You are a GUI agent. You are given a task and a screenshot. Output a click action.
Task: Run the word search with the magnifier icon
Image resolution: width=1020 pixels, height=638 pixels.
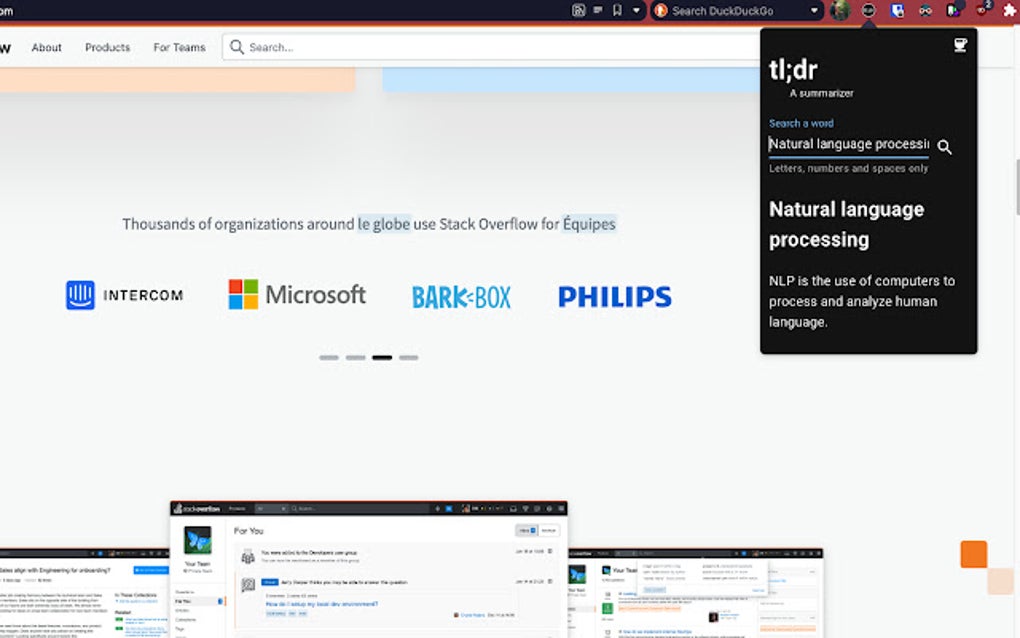(x=944, y=147)
